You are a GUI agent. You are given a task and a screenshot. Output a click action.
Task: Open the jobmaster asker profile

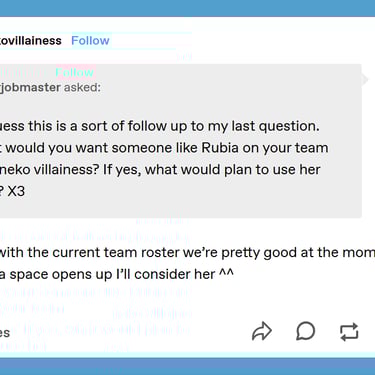point(30,88)
